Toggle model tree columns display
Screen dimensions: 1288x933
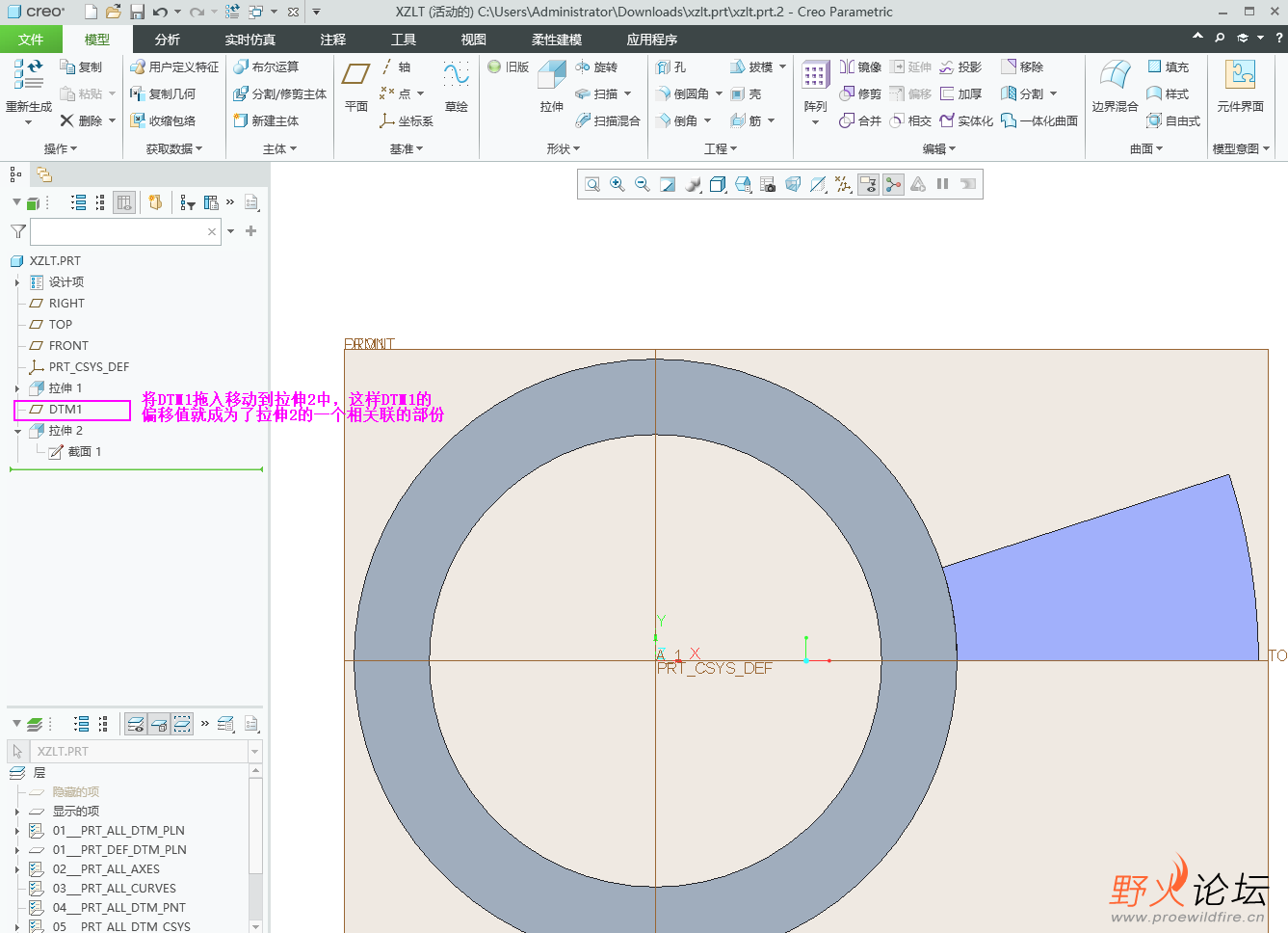point(124,202)
